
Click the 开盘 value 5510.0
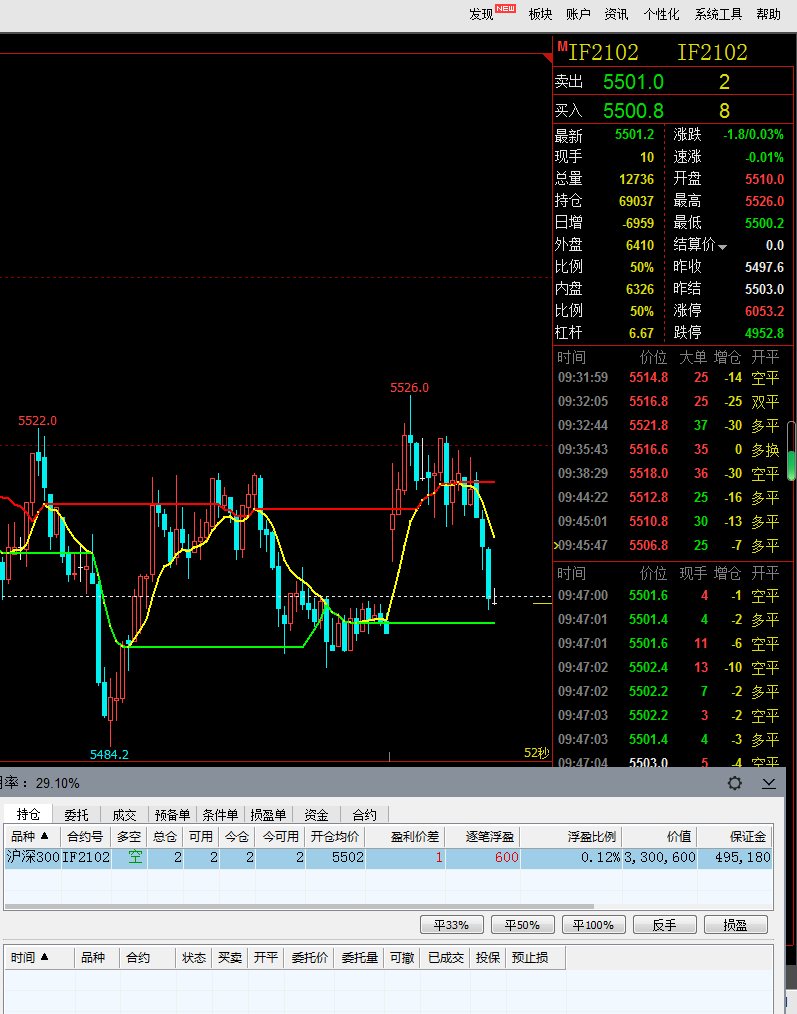tap(764, 179)
